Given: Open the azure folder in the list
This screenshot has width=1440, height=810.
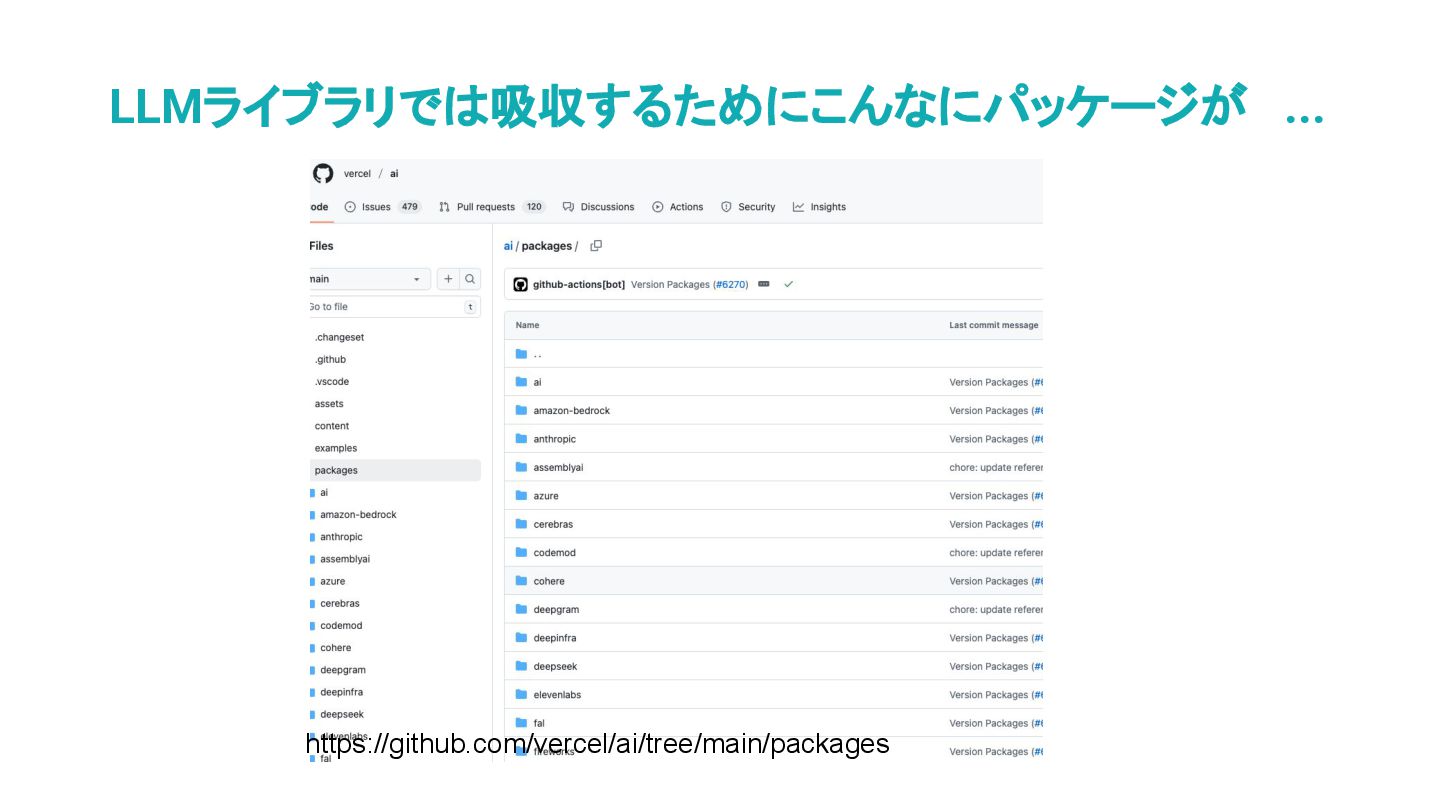Looking at the screenshot, I should tap(546, 496).
